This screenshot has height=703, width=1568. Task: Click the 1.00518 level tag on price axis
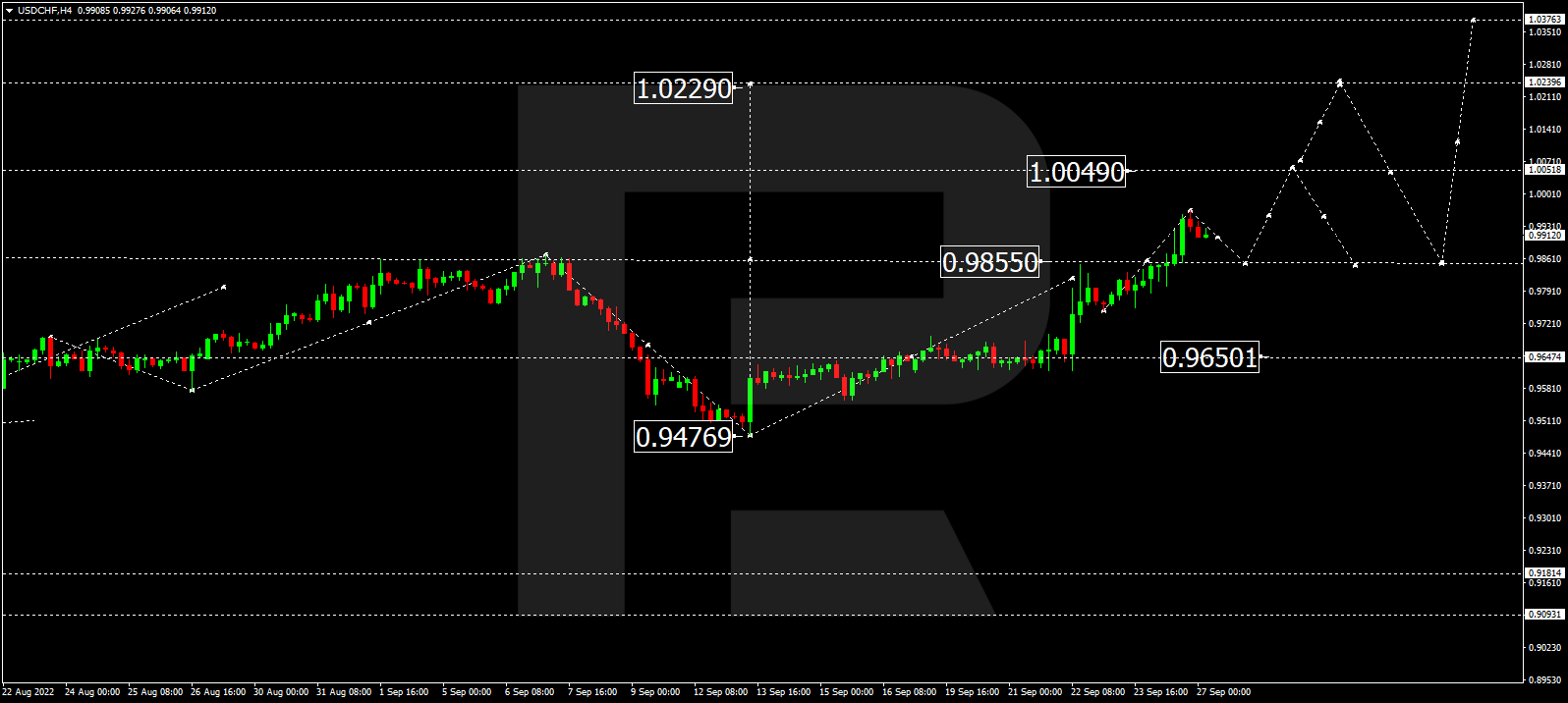tap(1544, 170)
